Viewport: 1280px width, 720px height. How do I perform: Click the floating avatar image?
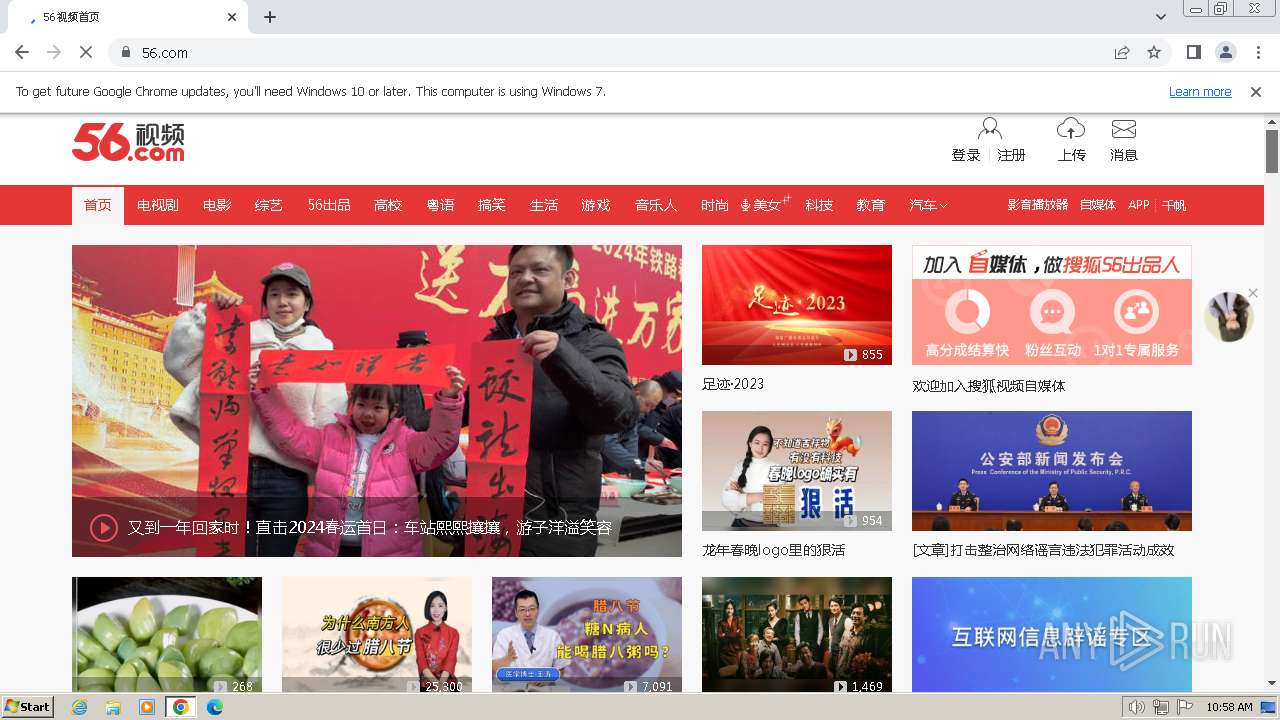[x=1229, y=317]
